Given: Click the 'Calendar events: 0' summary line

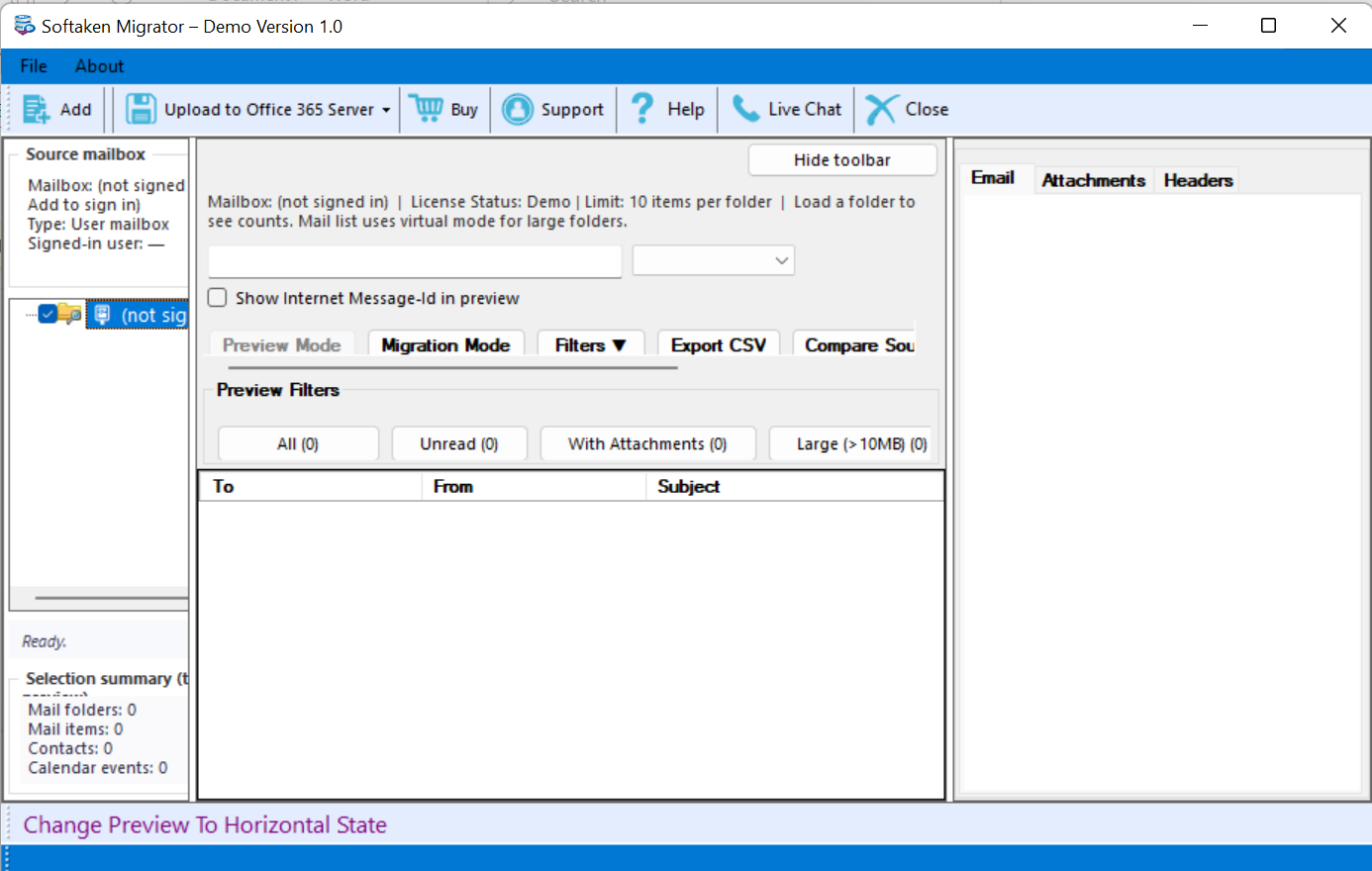Looking at the screenshot, I should click(x=98, y=768).
